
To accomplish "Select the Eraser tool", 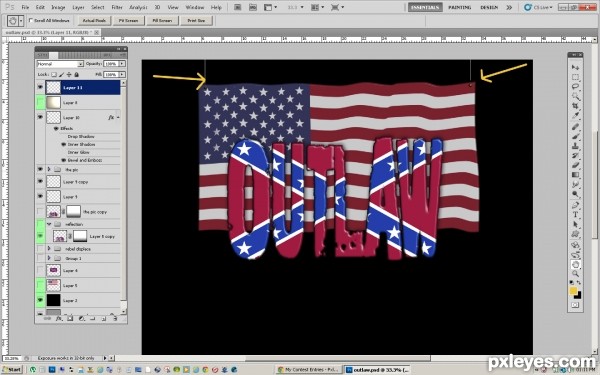I will pos(575,165).
